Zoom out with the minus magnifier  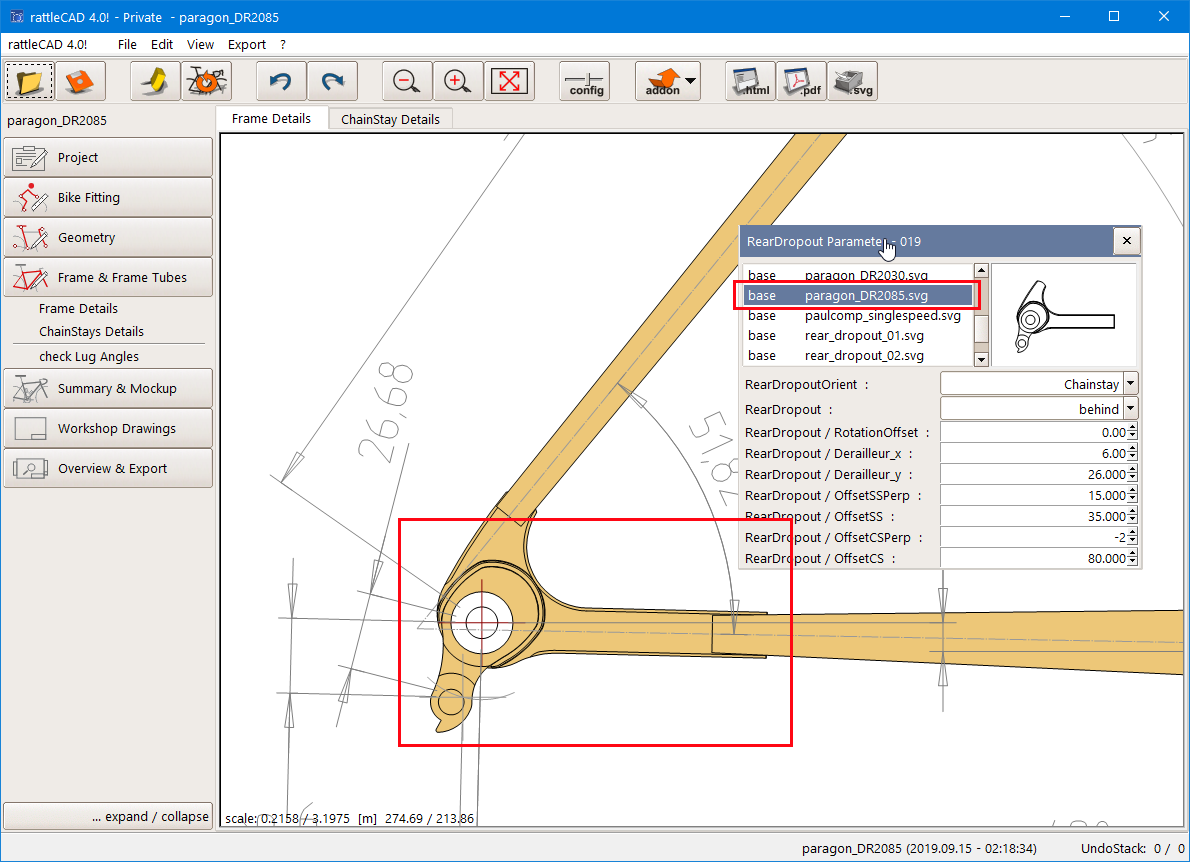(x=407, y=81)
